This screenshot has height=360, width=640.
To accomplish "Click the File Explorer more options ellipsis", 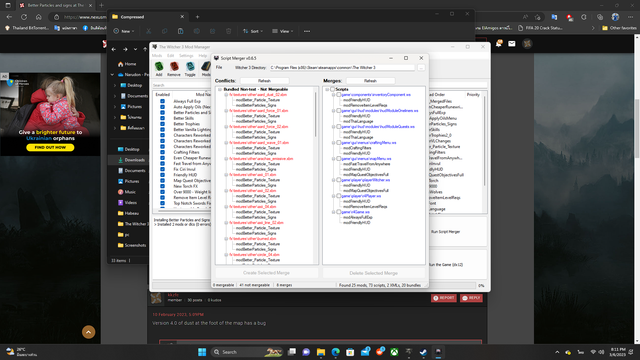I will coord(307,31).
